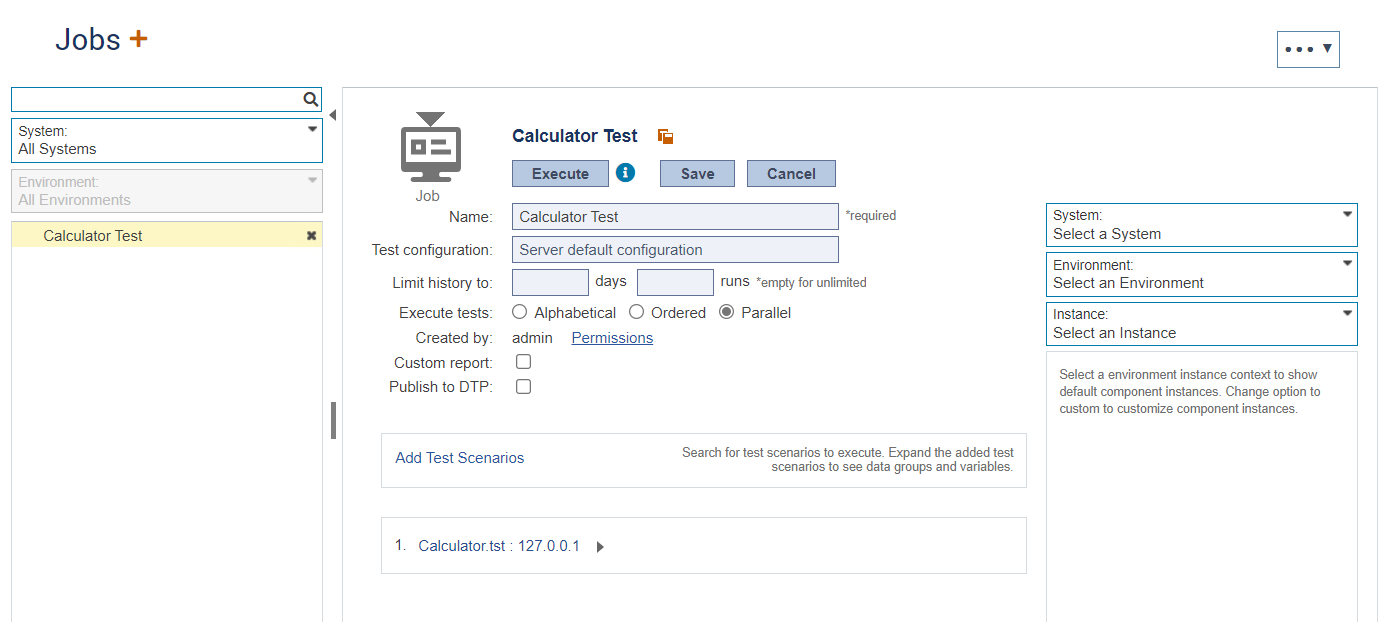Open the Select an Instance dropdown
Image resolution: width=1389 pixels, height=622 pixels.
point(1202,324)
